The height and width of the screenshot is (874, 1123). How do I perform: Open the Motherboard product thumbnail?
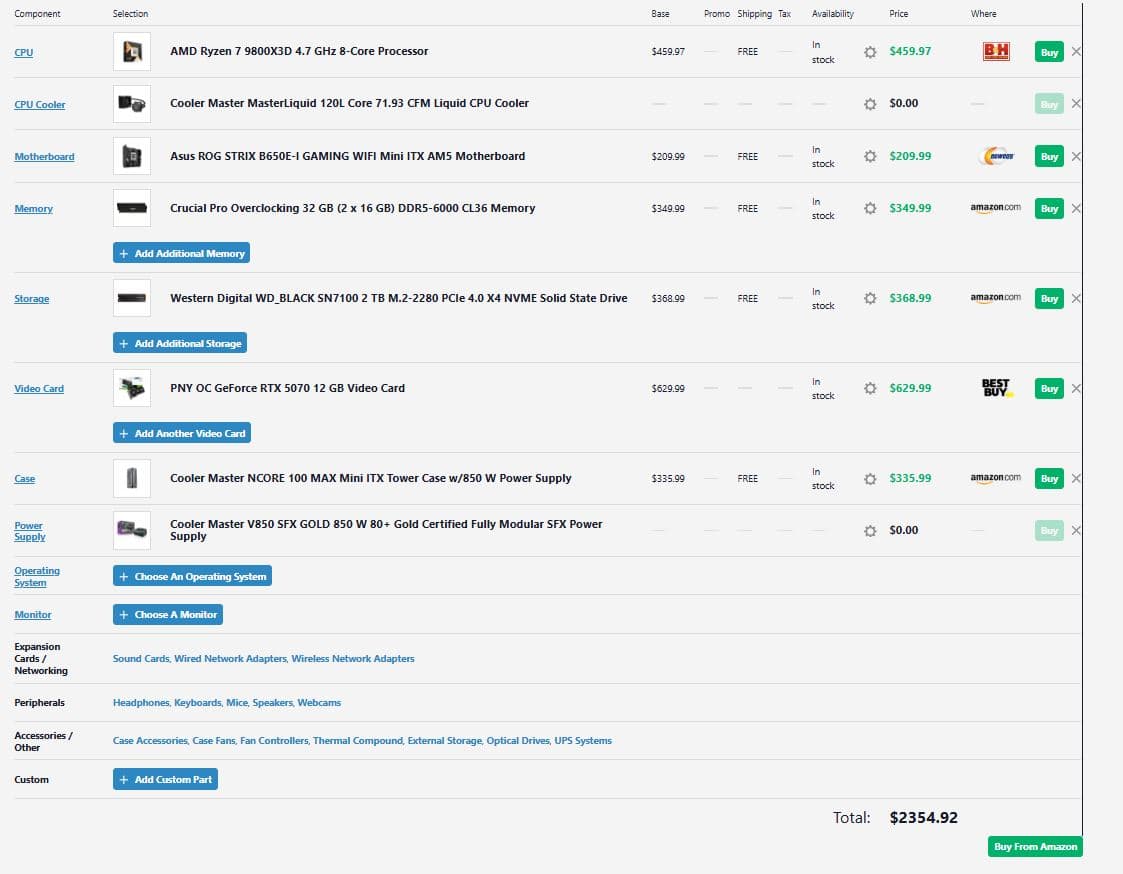[132, 156]
